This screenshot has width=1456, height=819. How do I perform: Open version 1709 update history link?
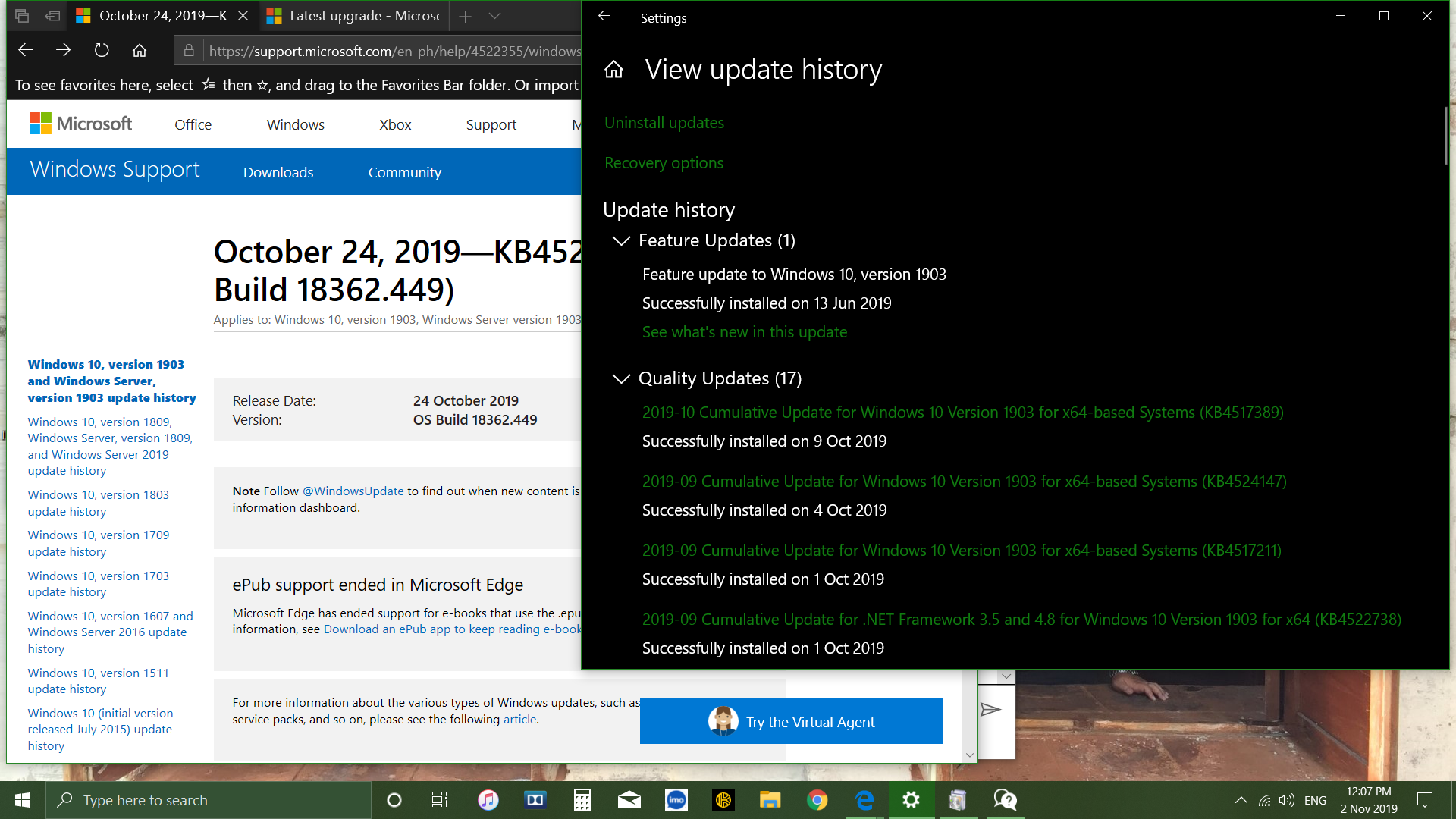tap(99, 543)
